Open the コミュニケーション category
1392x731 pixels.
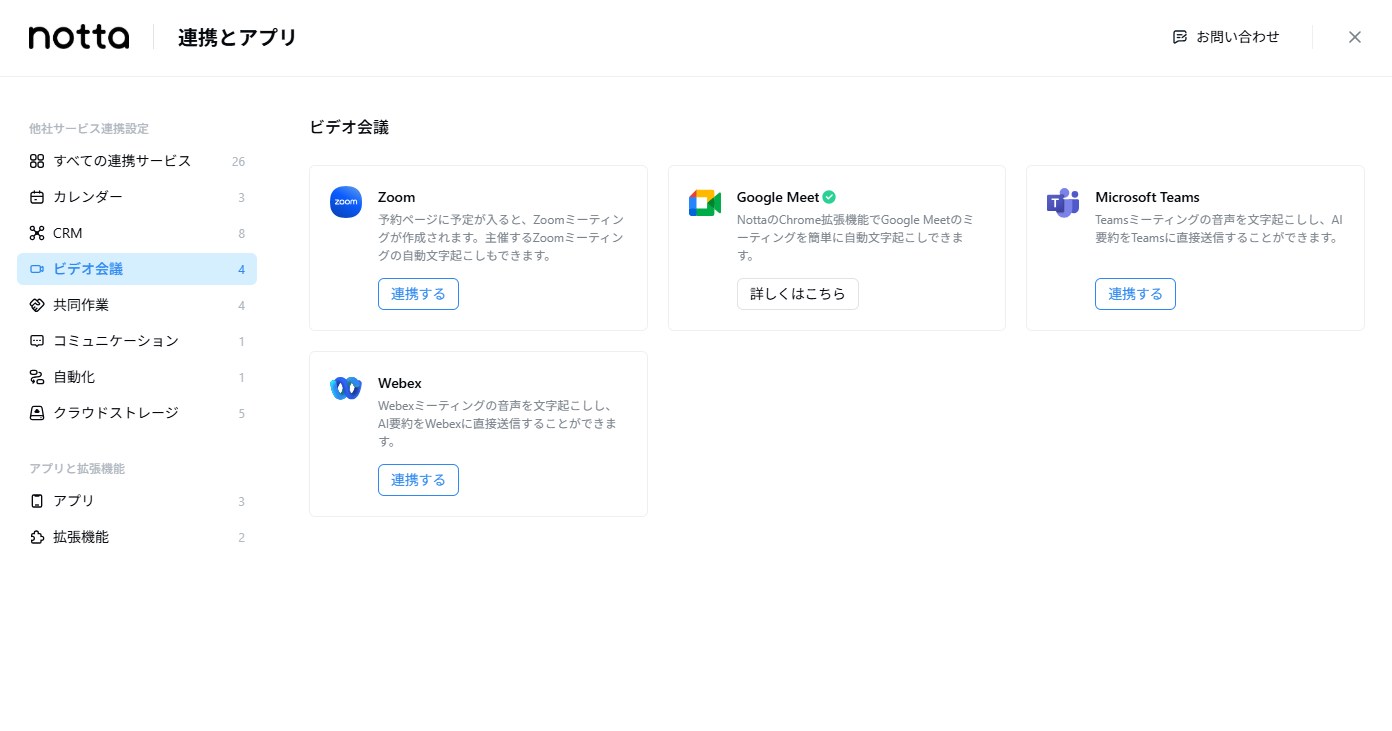tap(137, 341)
